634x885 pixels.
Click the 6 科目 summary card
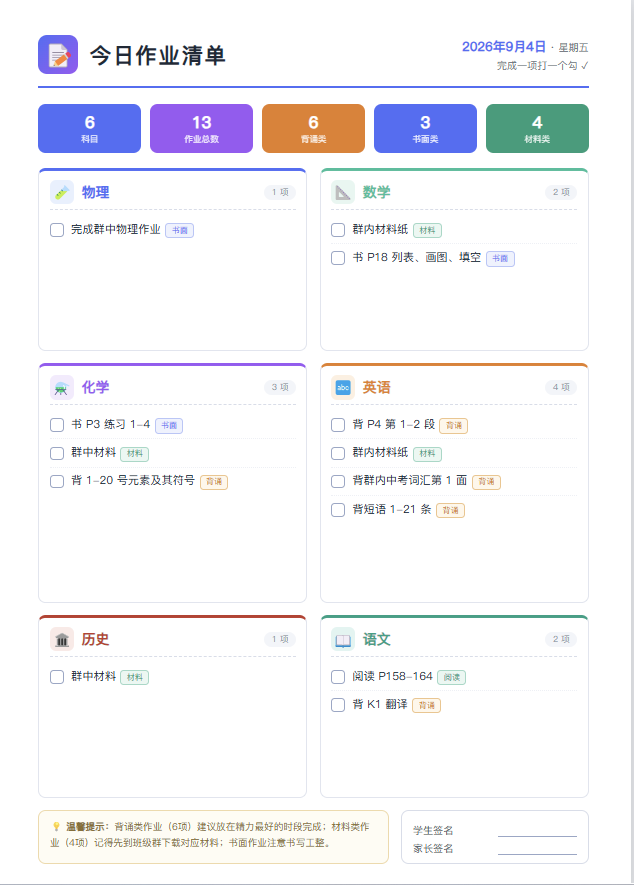[89, 128]
